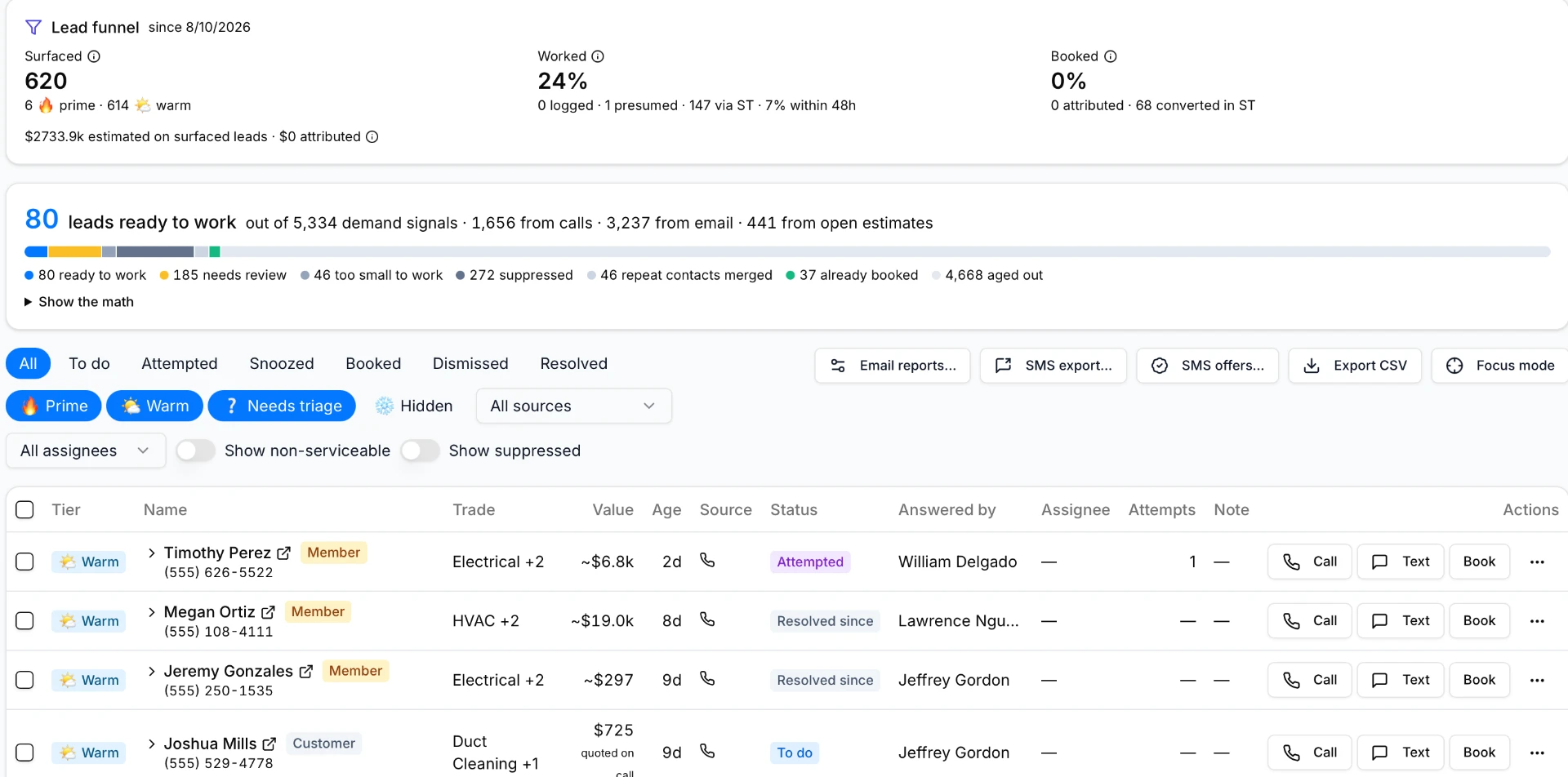1568x777 pixels.
Task: Open Timothy Perez external link icon
Action: coord(284,553)
